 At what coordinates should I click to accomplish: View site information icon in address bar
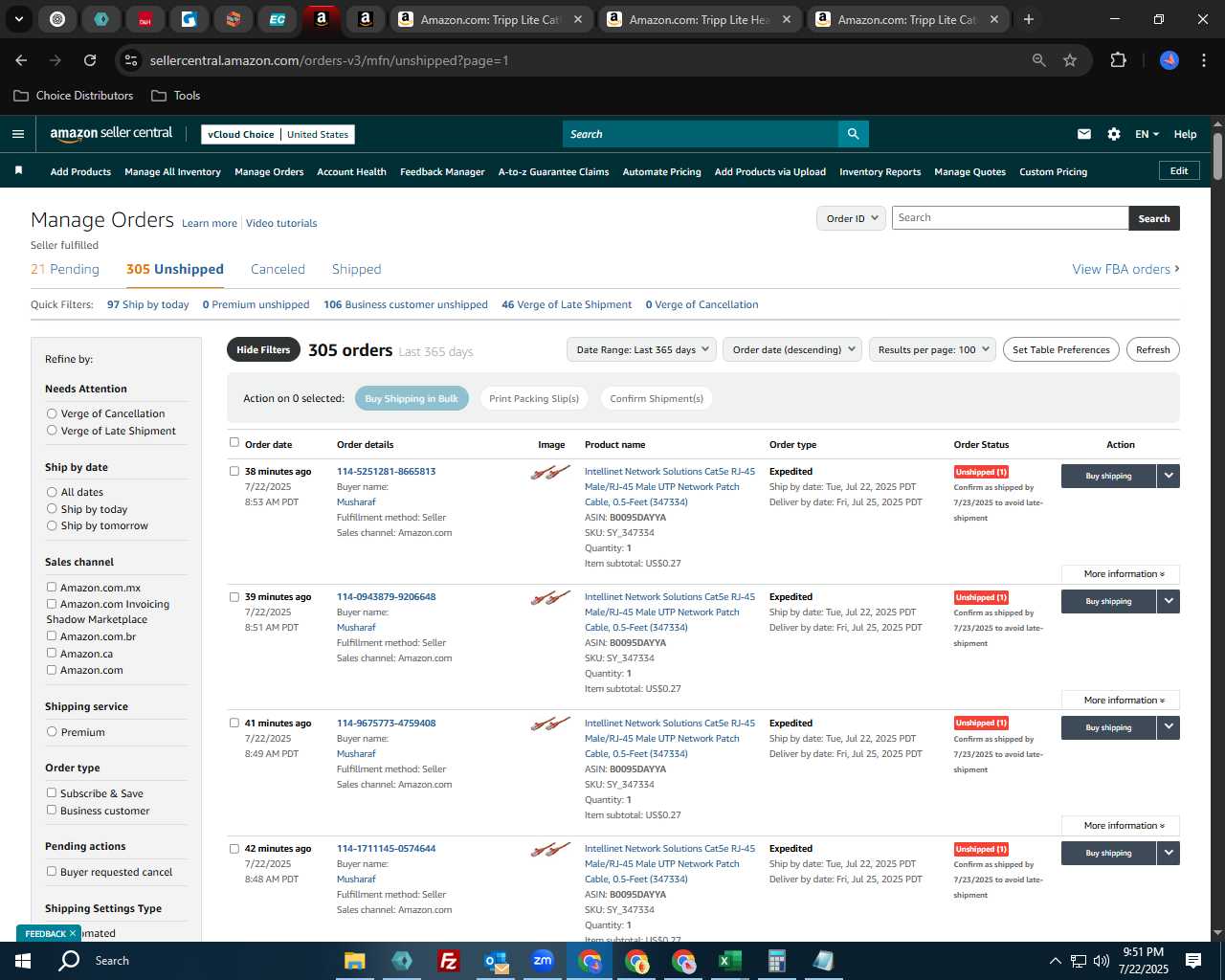pos(132,60)
